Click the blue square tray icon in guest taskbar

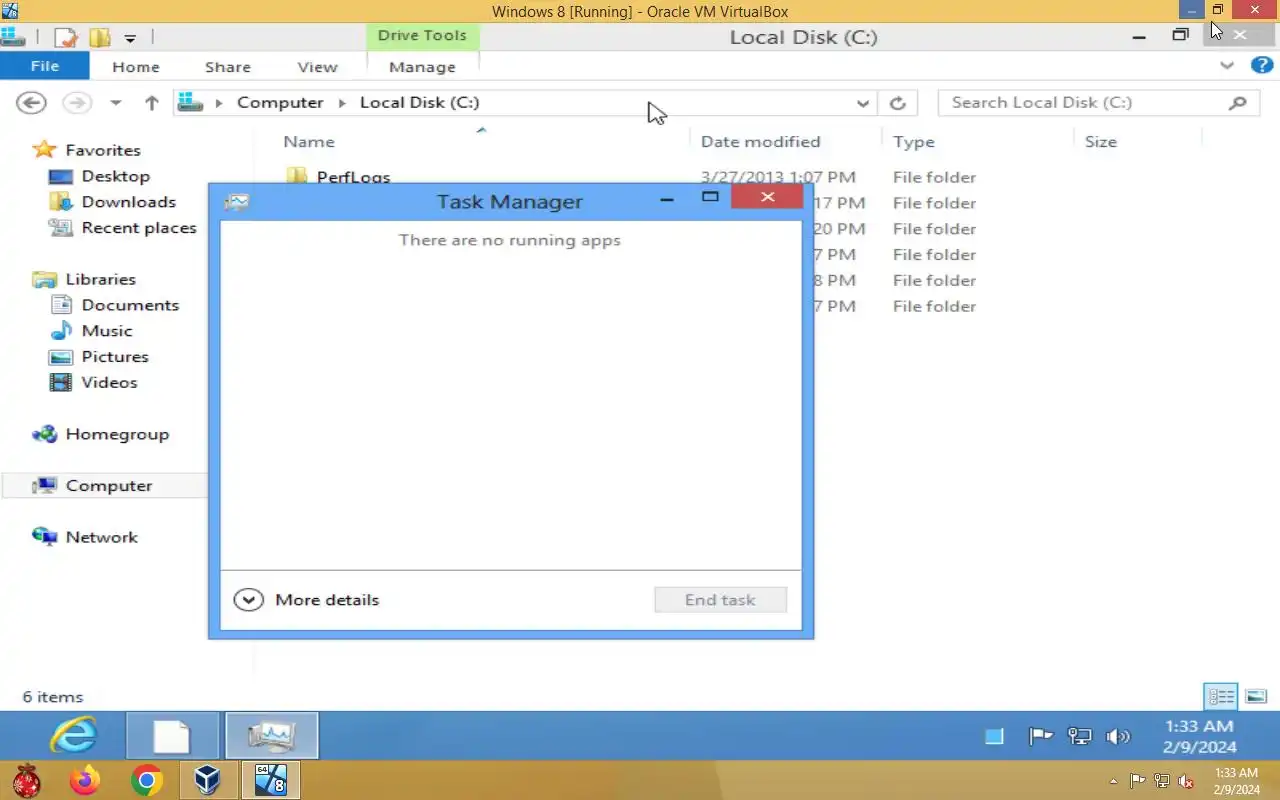tap(994, 737)
